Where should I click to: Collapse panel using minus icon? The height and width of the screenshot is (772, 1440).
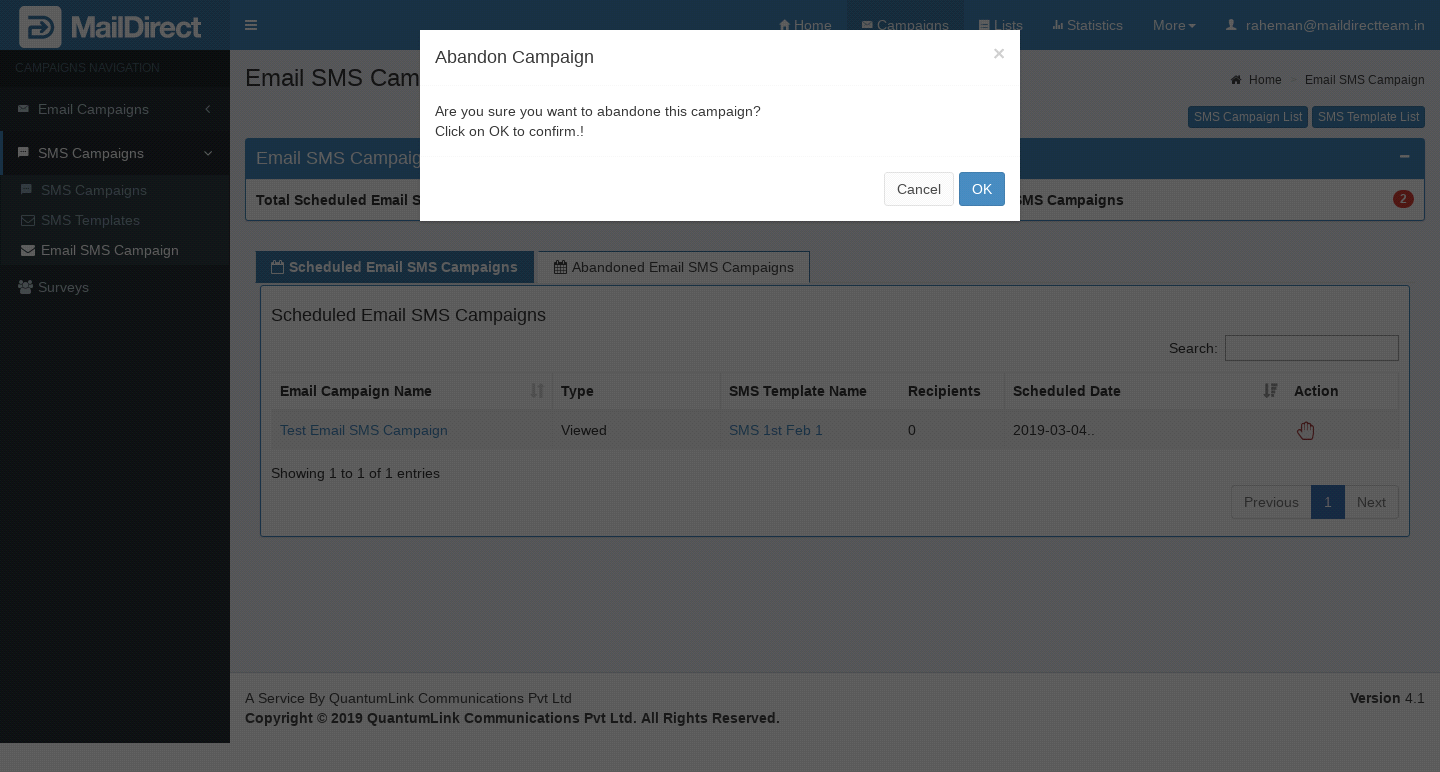pos(1404,157)
